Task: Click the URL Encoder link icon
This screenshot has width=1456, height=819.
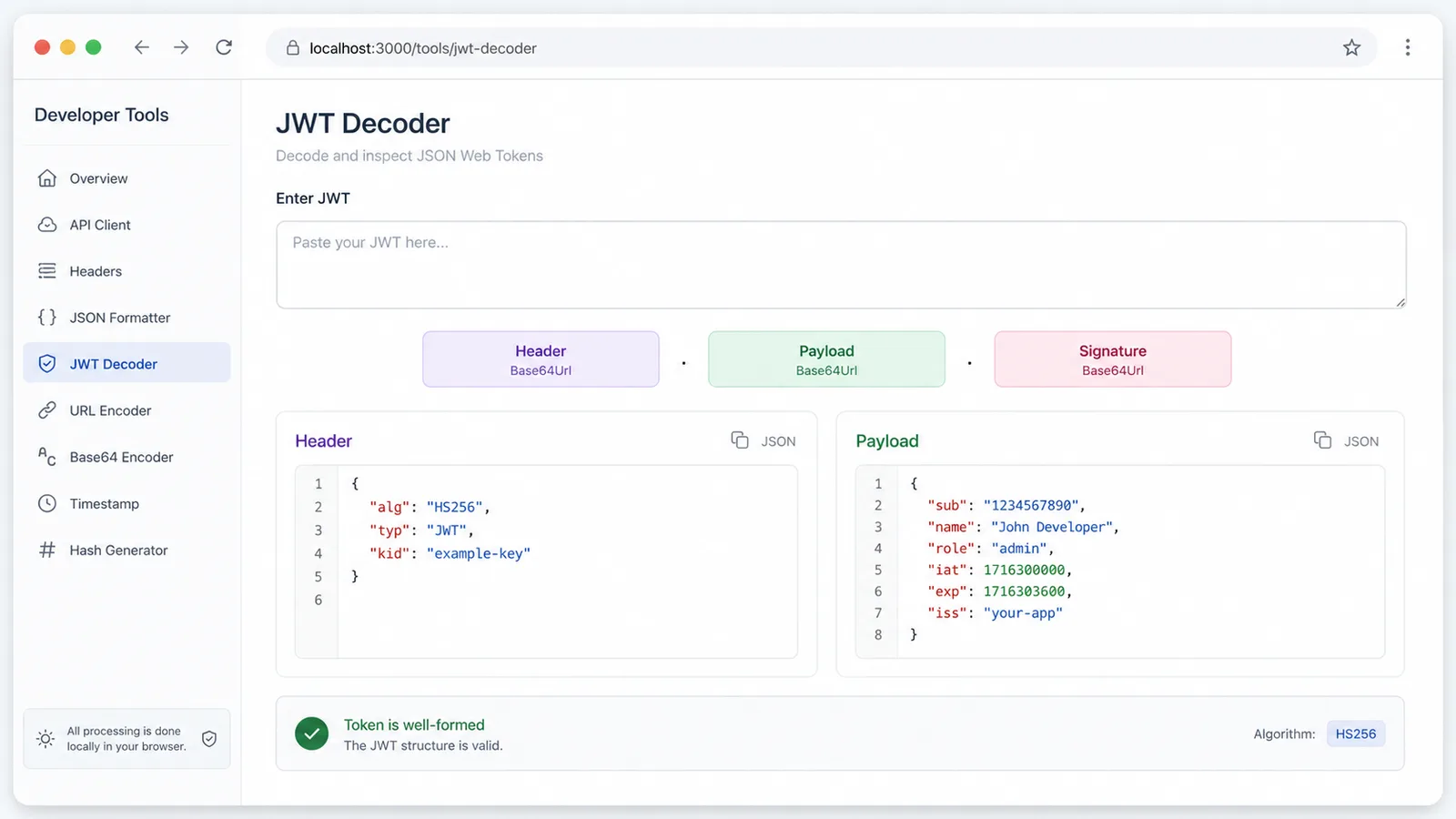Action: [47, 410]
